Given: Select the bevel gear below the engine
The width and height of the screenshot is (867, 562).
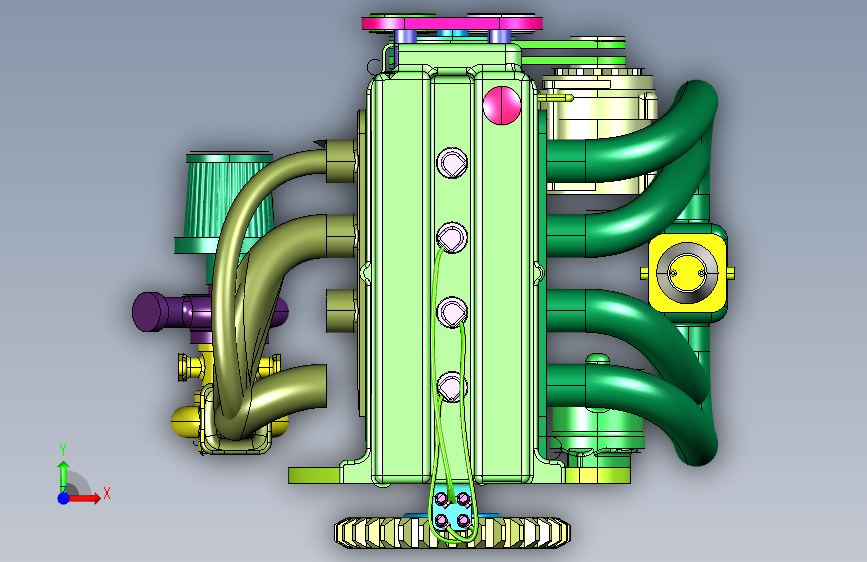Looking at the screenshot, I should coord(452,533).
